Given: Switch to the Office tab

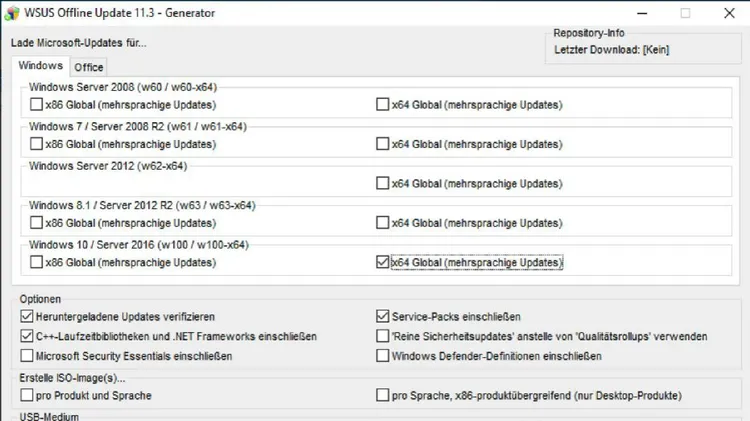Looking at the screenshot, I should (x=88, y=67).
